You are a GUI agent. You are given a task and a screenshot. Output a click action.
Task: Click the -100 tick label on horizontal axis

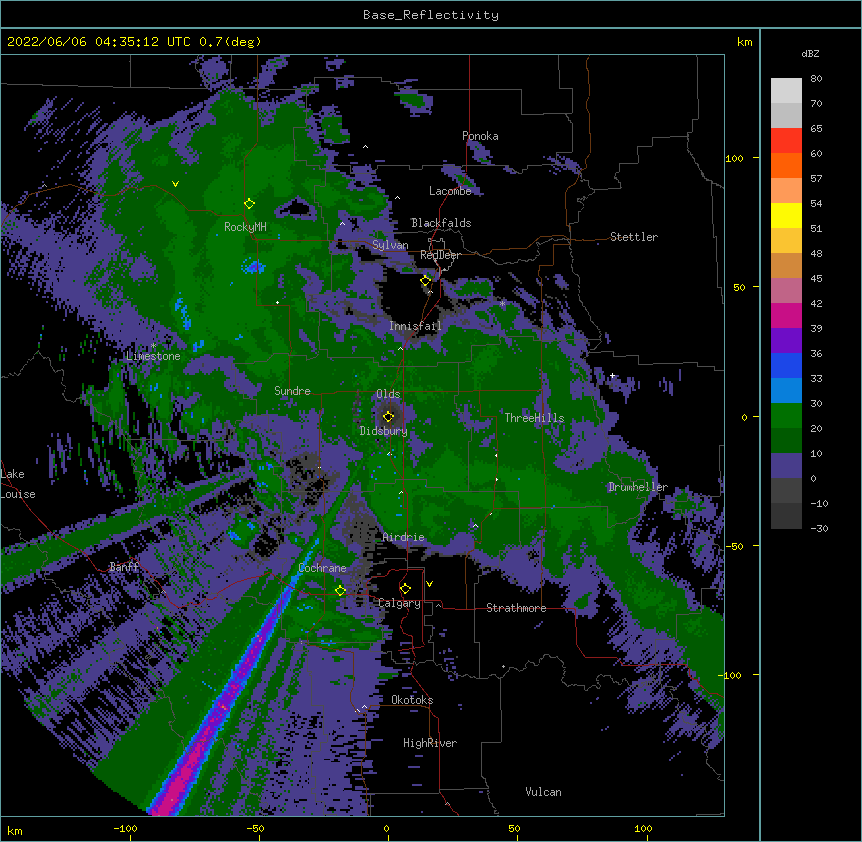[x=125, y=828]
